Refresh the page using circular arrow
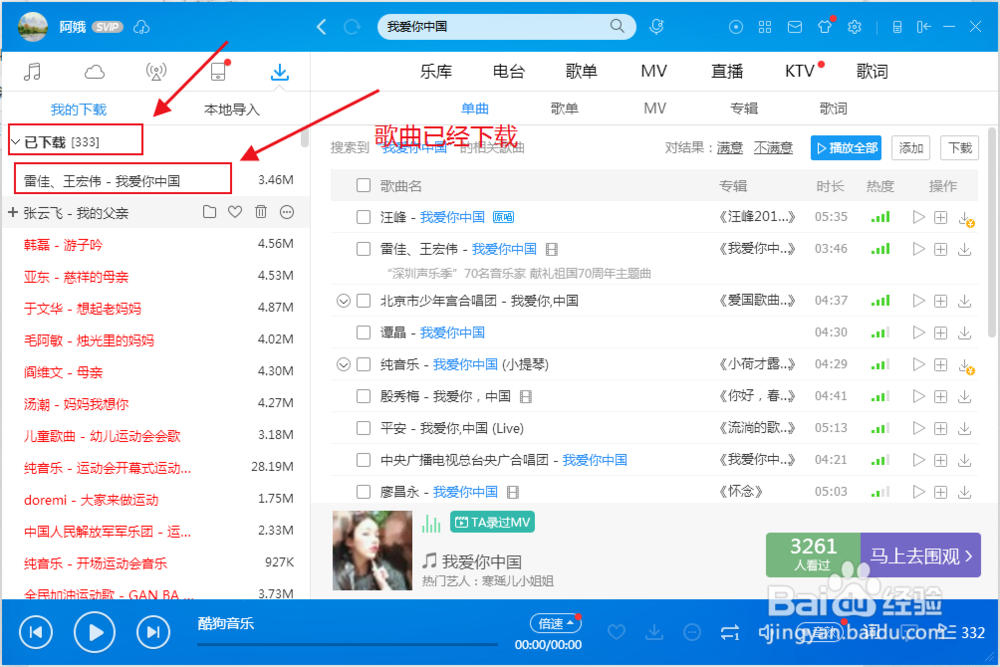 click(x=351, y=27)
